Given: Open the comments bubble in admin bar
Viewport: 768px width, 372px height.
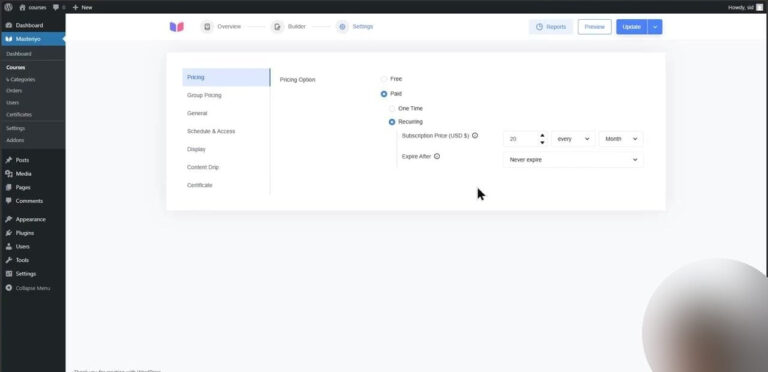Looking at the screenshot, I should point(56,7).
